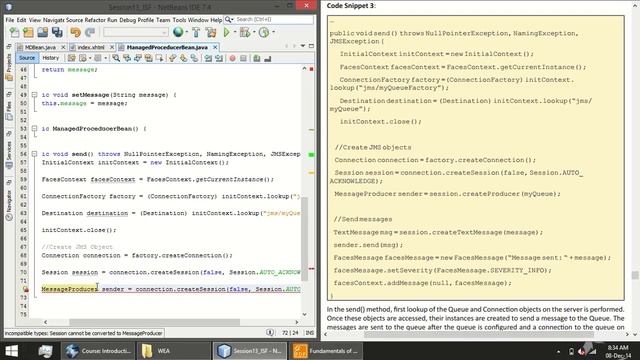Click the editor horizontal scrollbar thumb

tap(154, 322)
